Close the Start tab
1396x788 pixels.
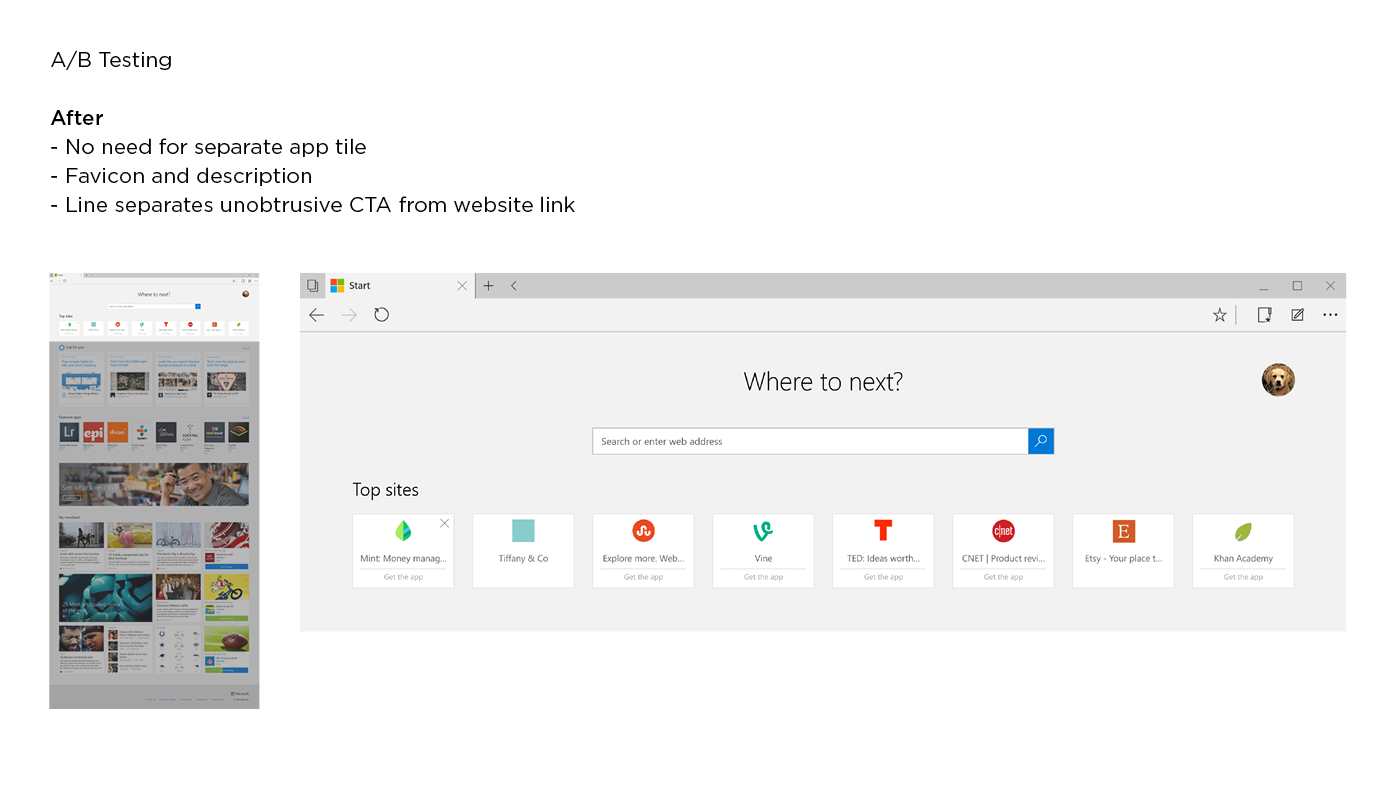(462, 286)
